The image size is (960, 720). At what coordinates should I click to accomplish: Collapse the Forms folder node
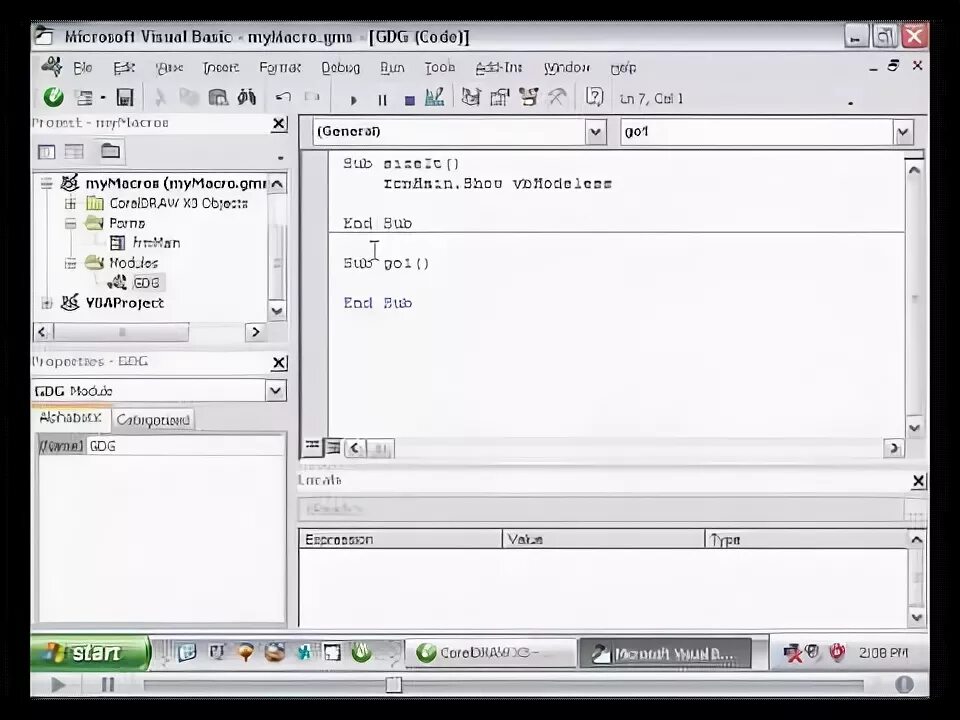[70, 223]
